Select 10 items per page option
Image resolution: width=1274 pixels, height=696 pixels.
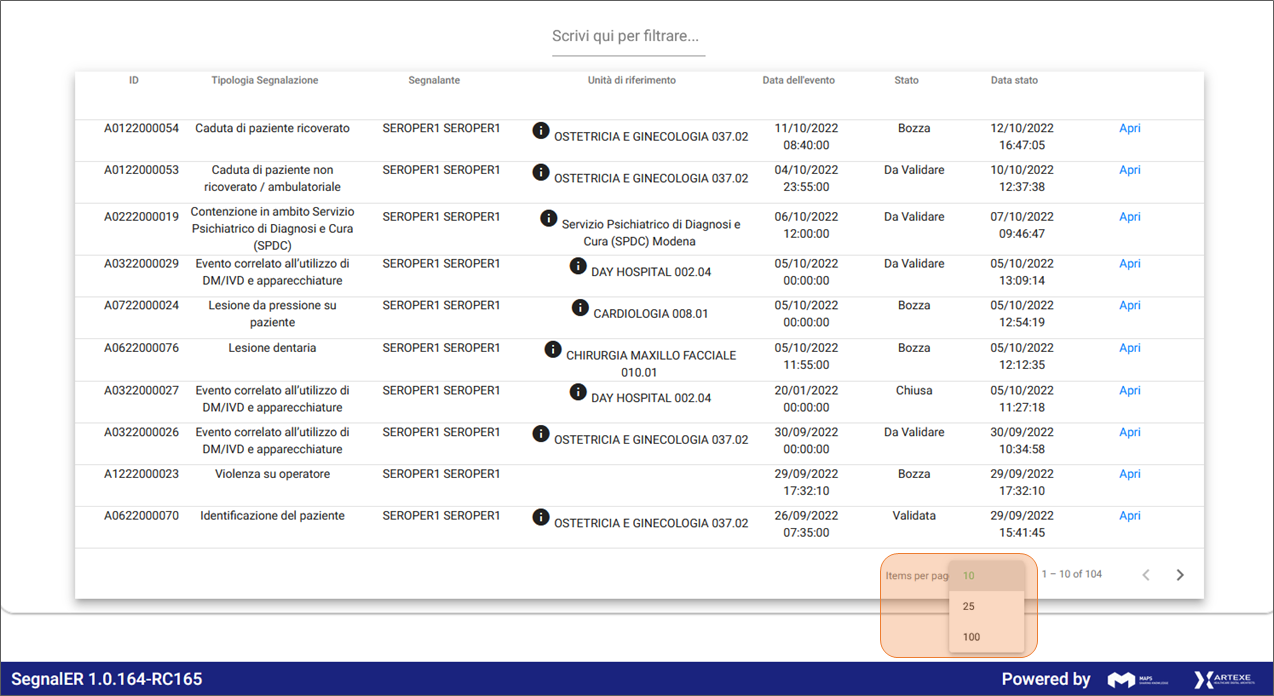(969, 576)
